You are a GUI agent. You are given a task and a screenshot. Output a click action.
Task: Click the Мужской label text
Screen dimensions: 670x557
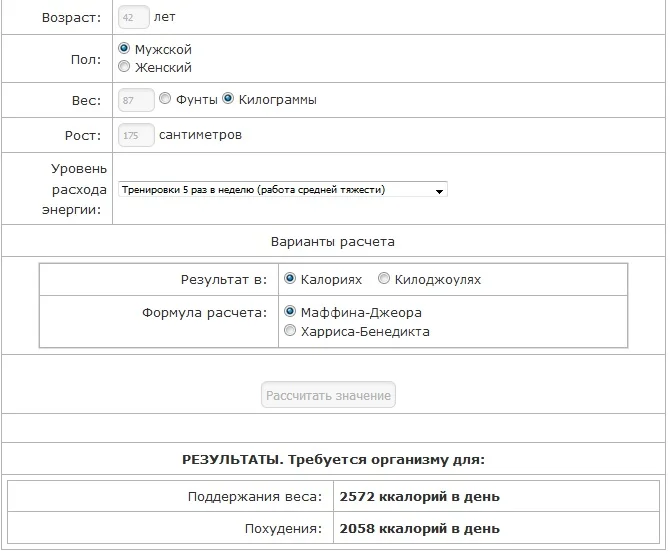[163, 49]
